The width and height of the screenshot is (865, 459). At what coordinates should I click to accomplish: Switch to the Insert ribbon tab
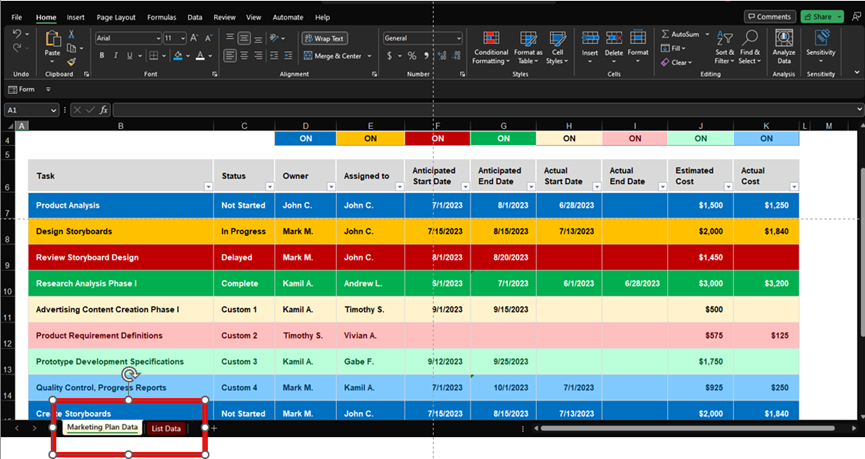[x=76, y=17]
